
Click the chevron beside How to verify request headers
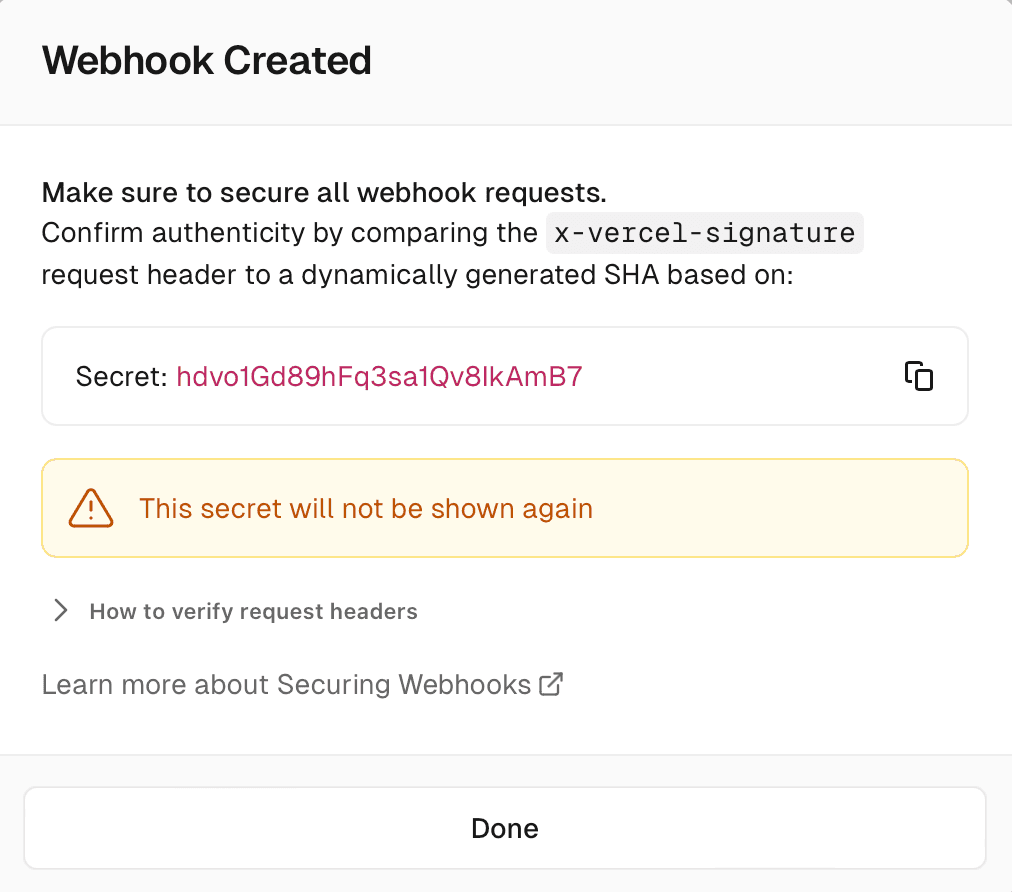60,610
